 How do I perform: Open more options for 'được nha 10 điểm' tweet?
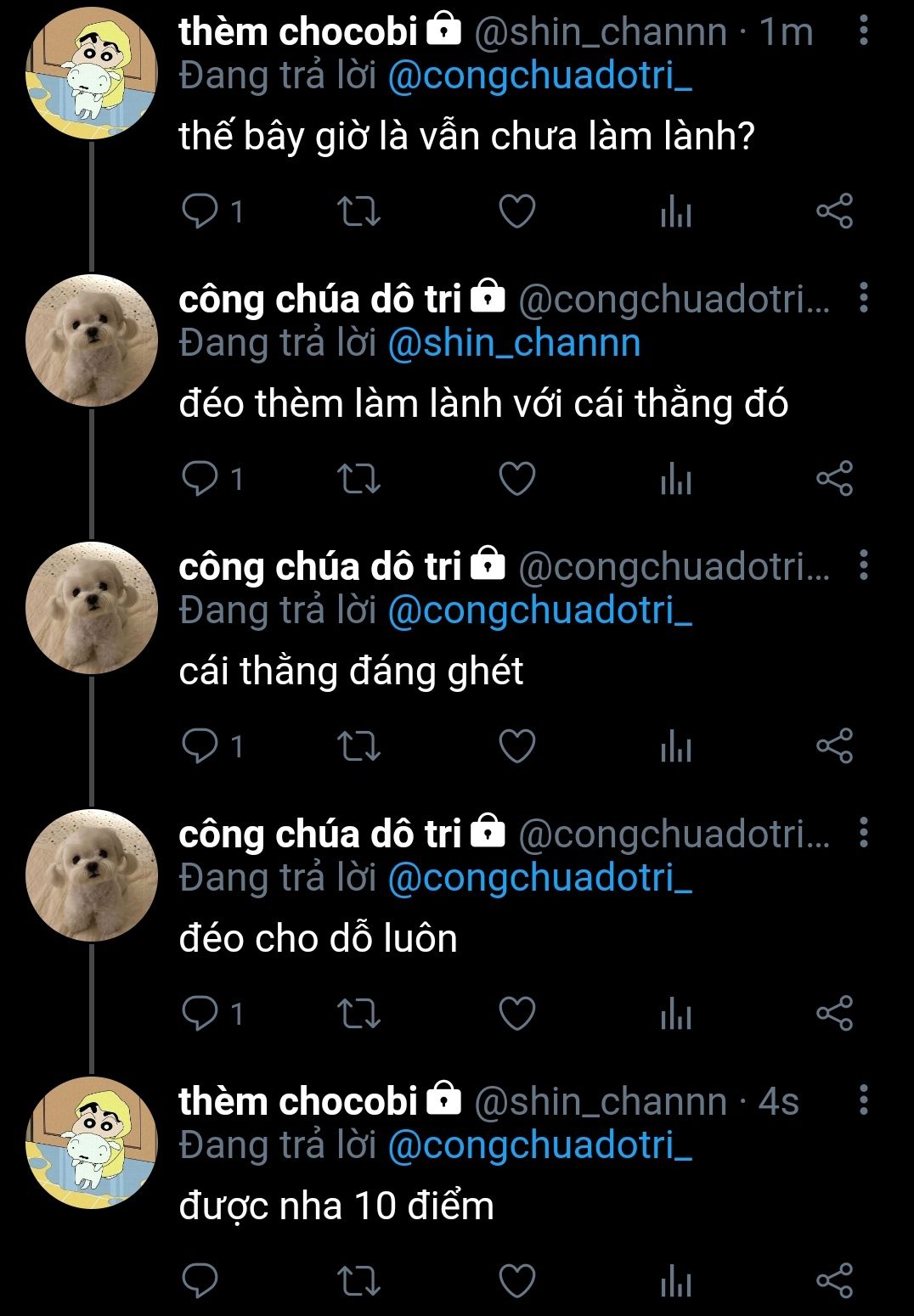pyautogui.click(x=863, y=1100)
